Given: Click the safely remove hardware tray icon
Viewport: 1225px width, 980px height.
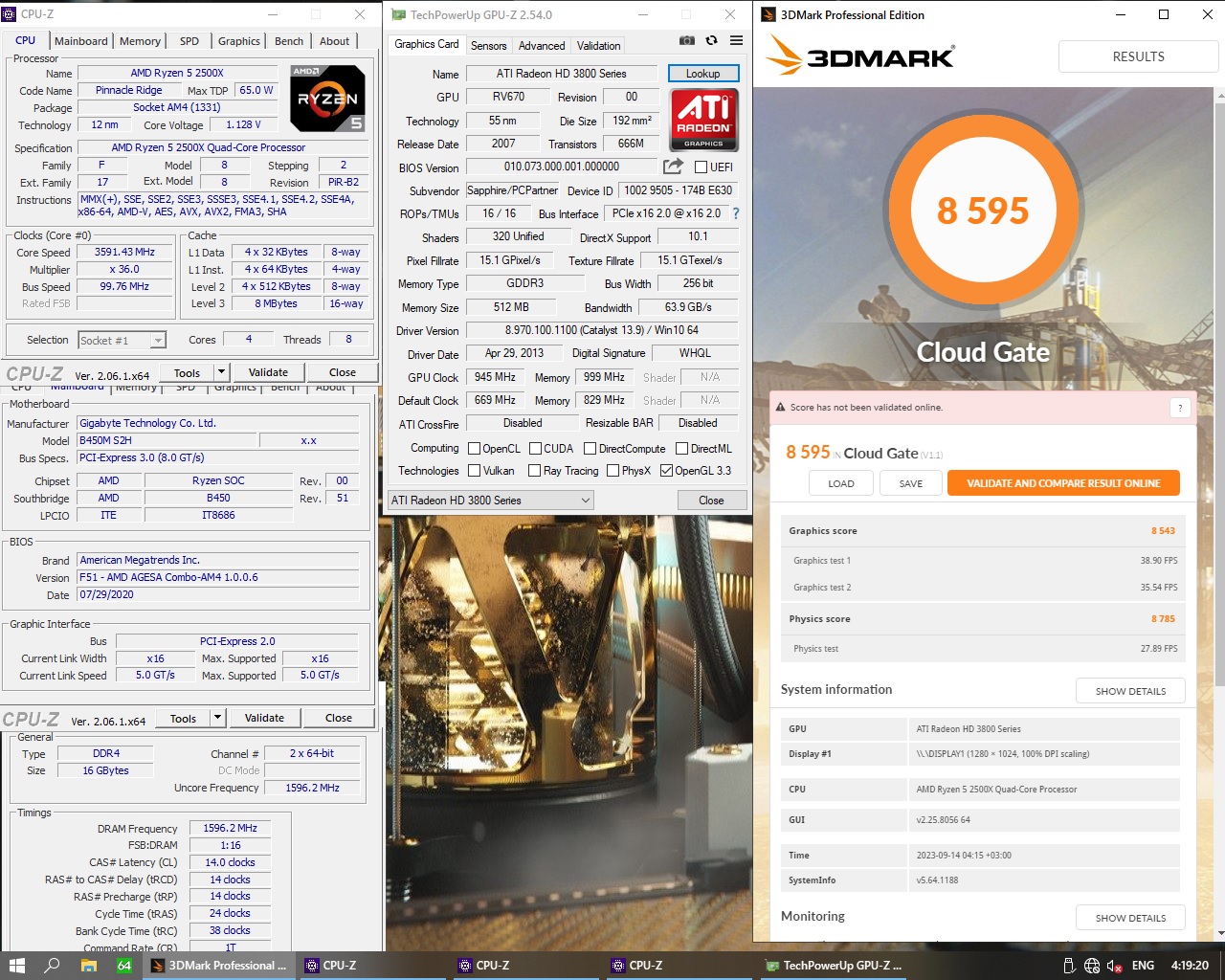Looking at the screenshot, I should pyautogui.click(x=1070, y=966).
